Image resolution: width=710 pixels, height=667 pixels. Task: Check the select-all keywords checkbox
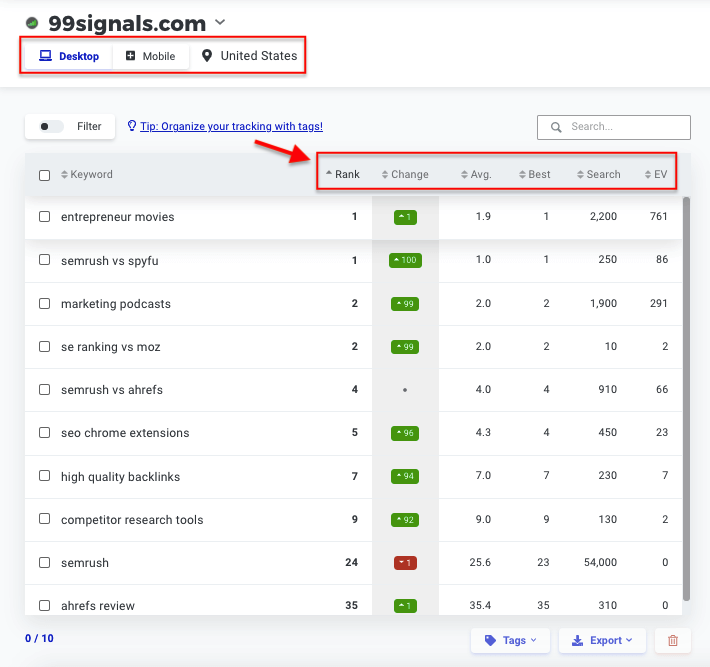pos(44,175)
